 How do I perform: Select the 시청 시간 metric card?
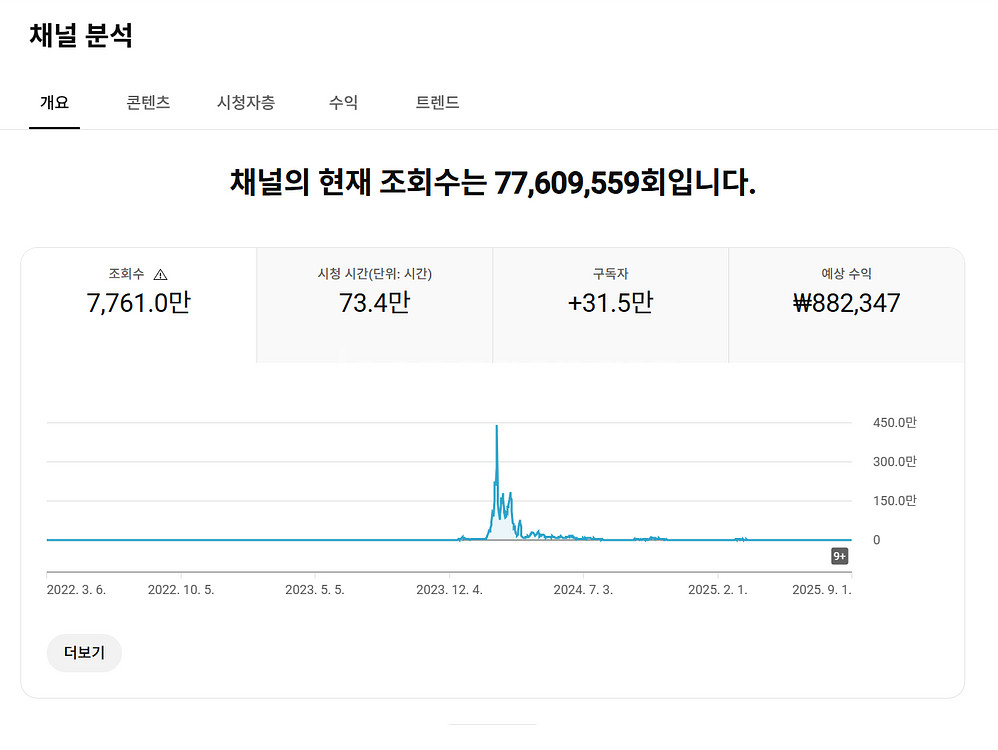pyautogui.click(x=375, y=306)
